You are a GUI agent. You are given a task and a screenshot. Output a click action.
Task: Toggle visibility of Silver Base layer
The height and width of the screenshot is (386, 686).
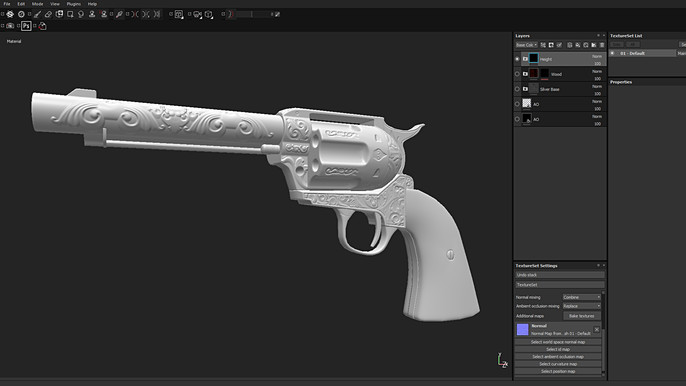[x=525, y=89]
